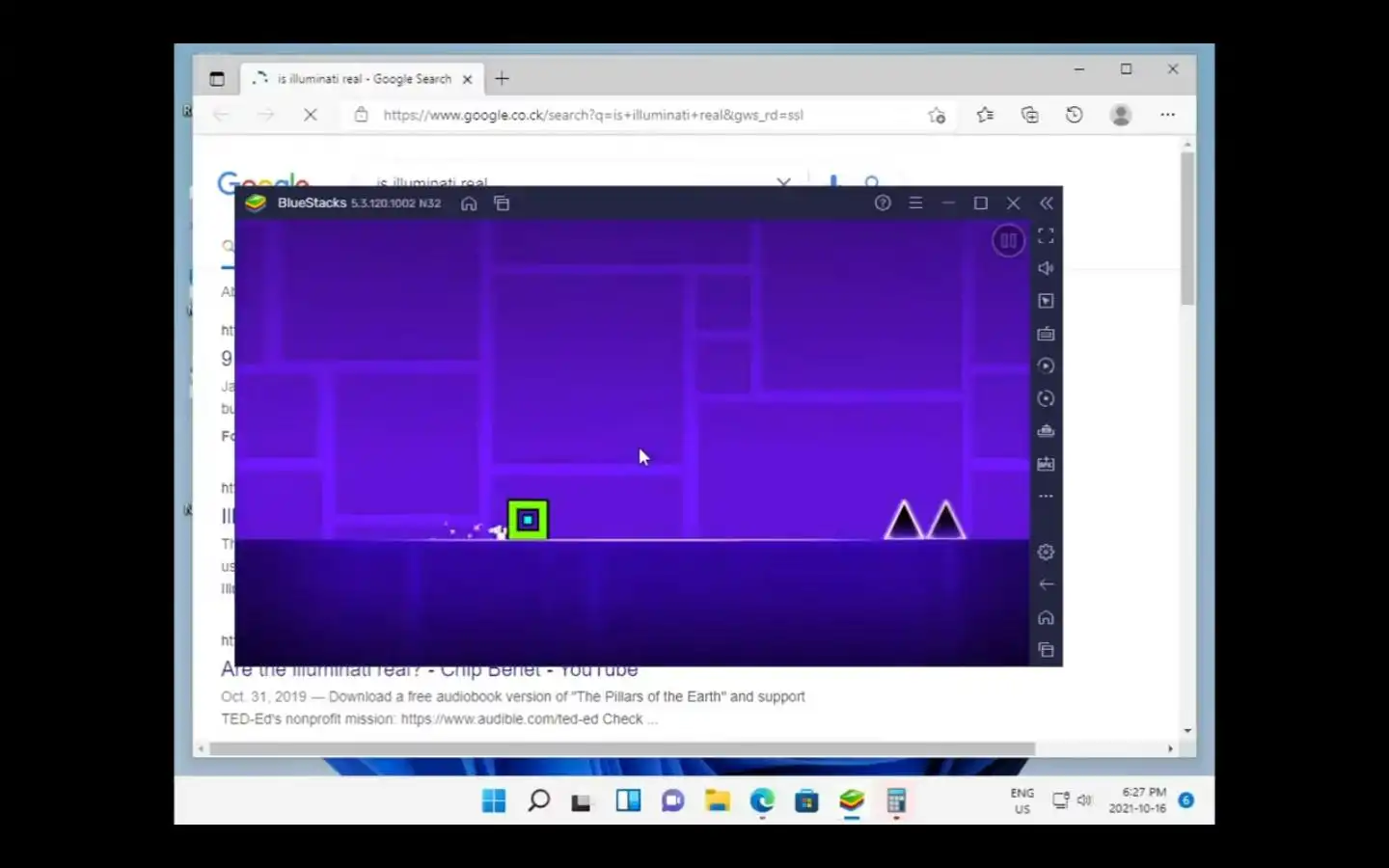Image resolution: width=1389 pixels, height=868 pixels.
Task: Open ENG US language switcher
Action: tap(1022, 800)
